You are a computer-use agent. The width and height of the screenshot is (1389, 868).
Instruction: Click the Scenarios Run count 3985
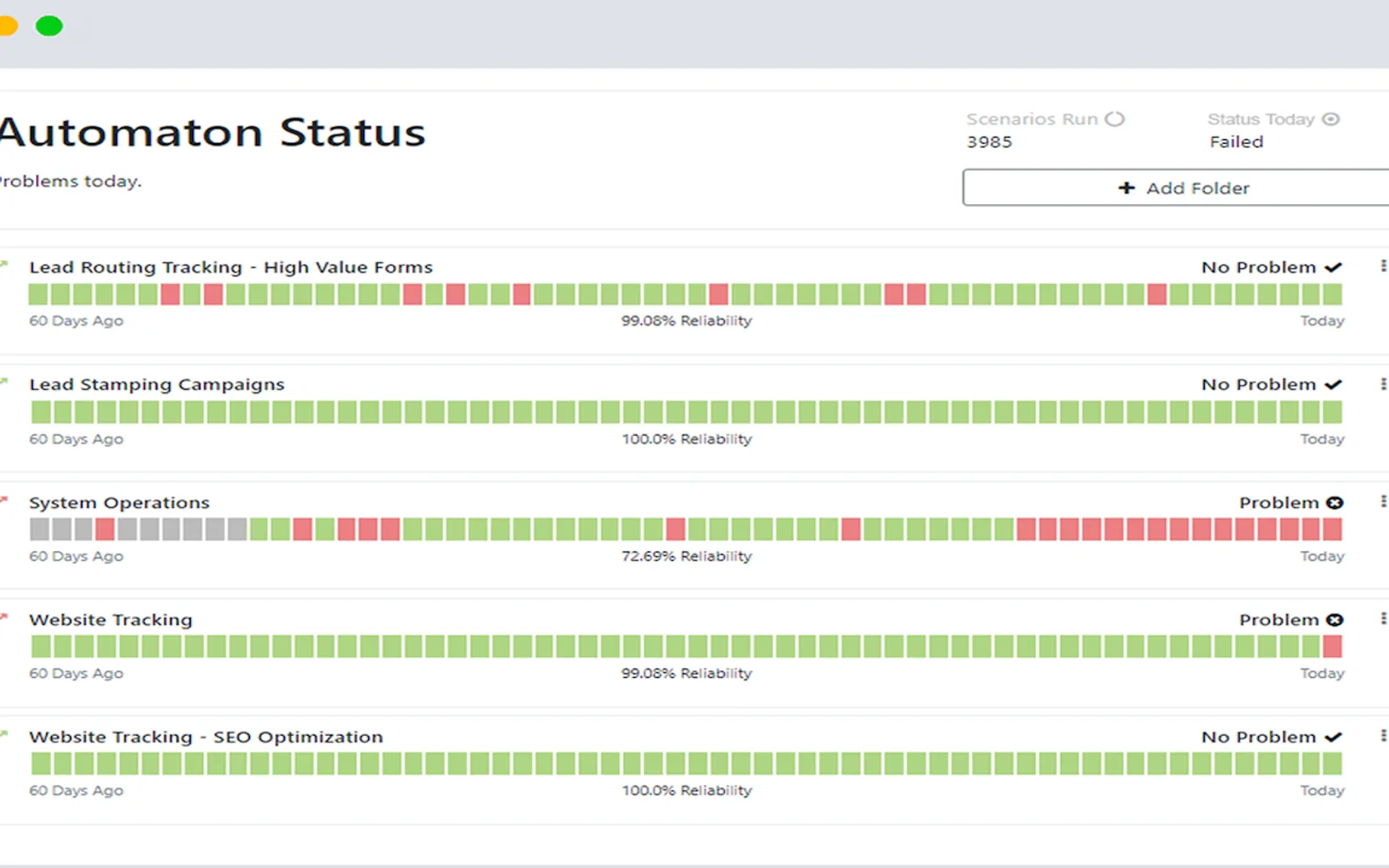tap(990, 141)
